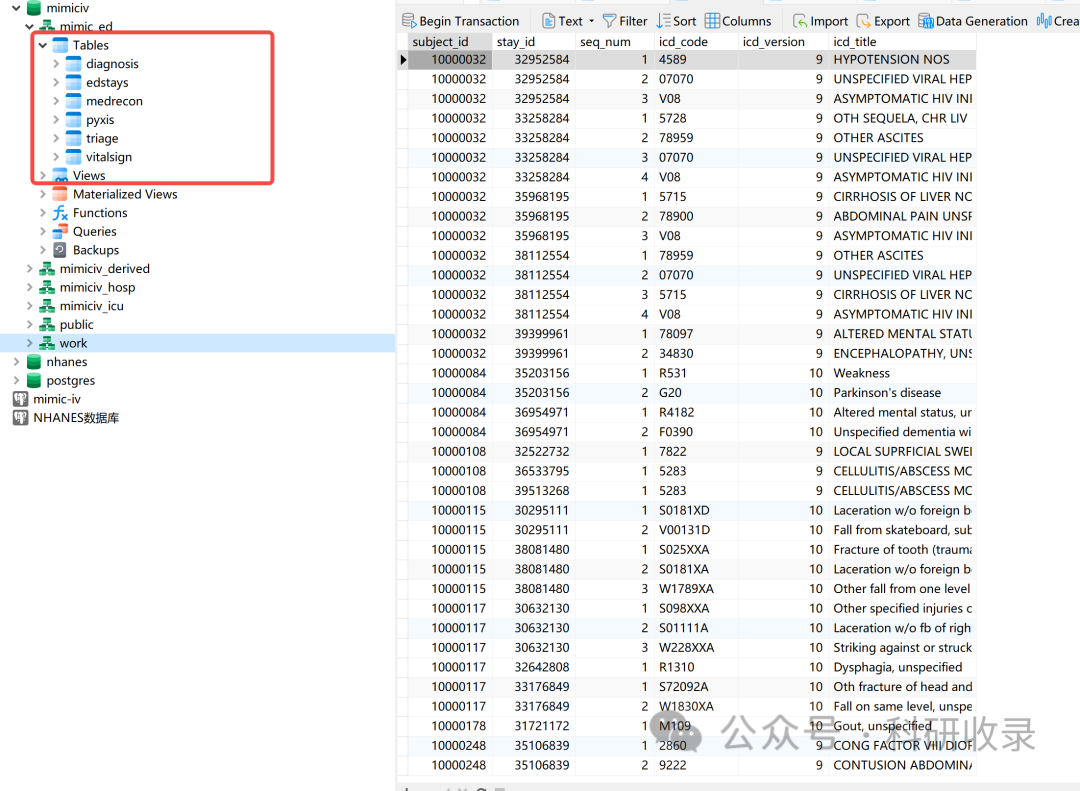Expand the Backups node

click(43, 249)
